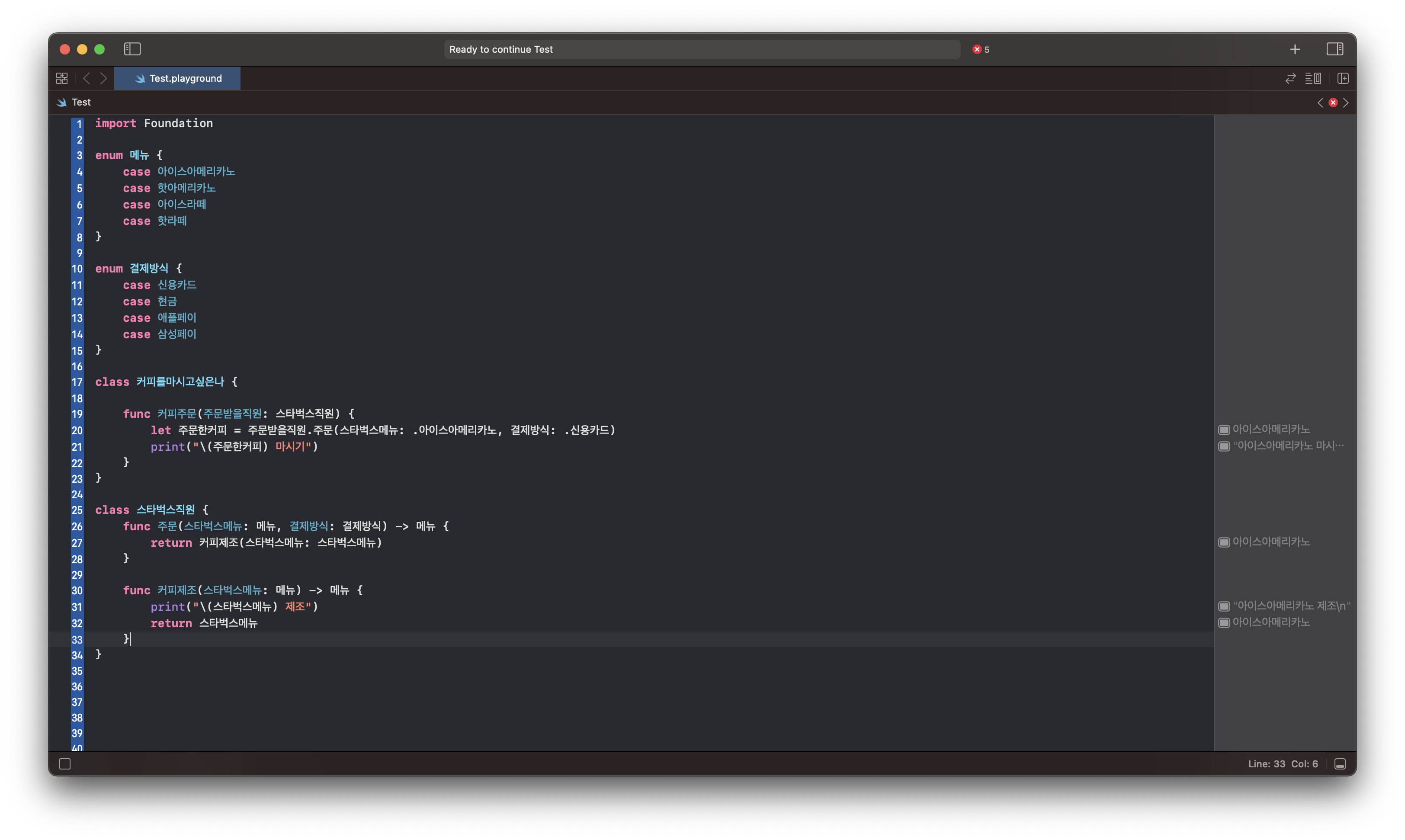1405x840 pixels.
Task: Go forward with the right chevron
Action: (x=103, y=78)
